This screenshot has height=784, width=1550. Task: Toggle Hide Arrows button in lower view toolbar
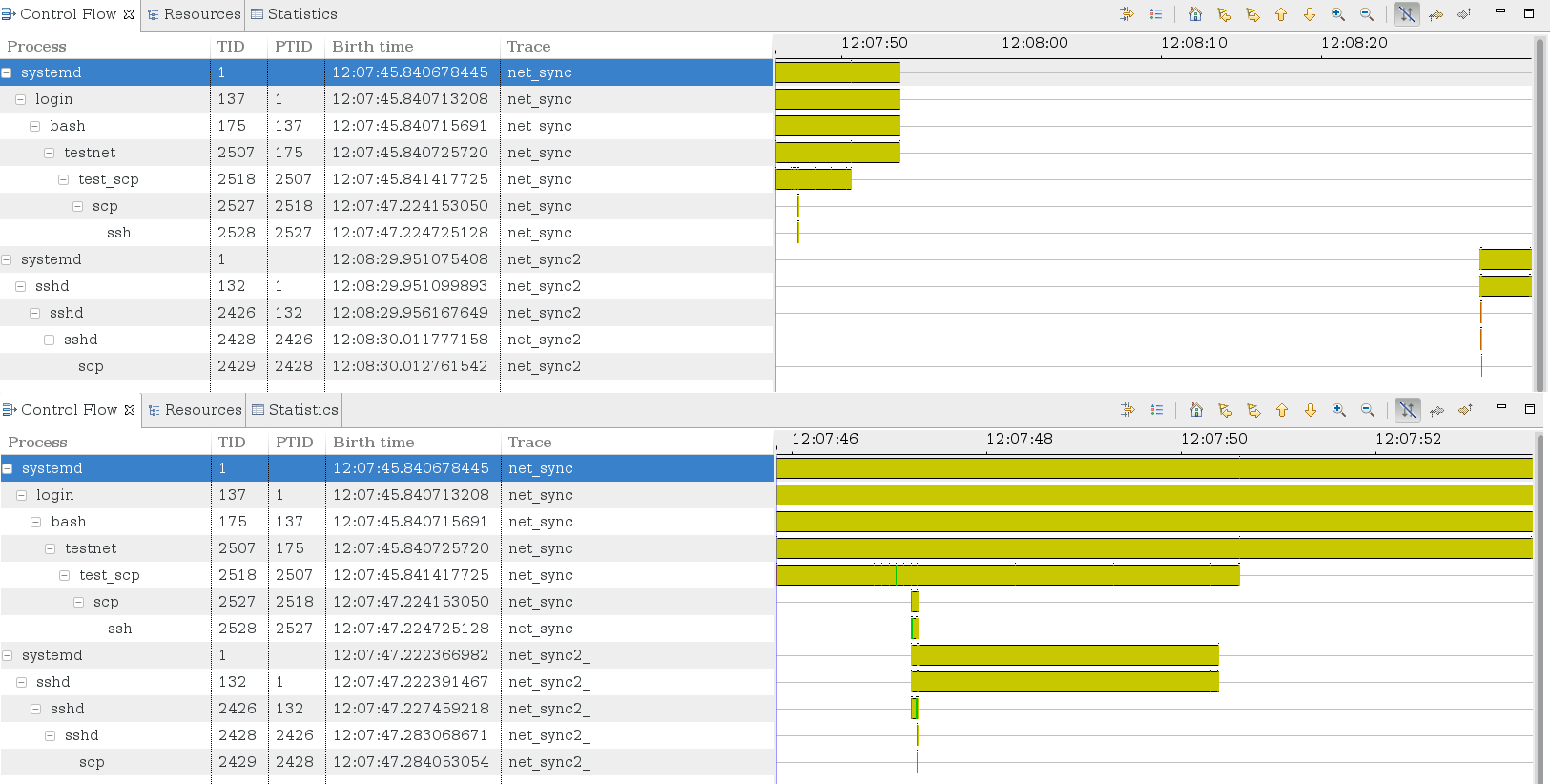coord(1407,410)
